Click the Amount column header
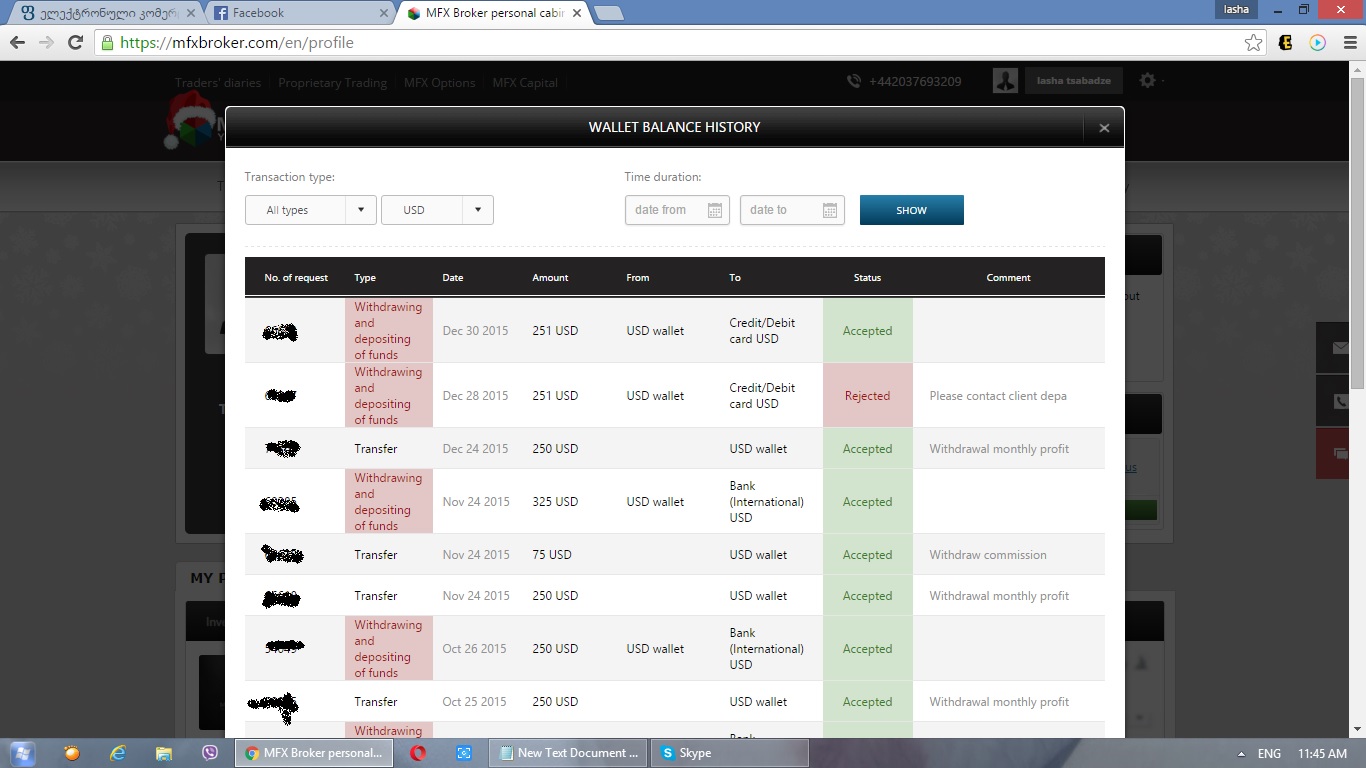The width and height of the screenshot is (1366, 768). [550, 278]
